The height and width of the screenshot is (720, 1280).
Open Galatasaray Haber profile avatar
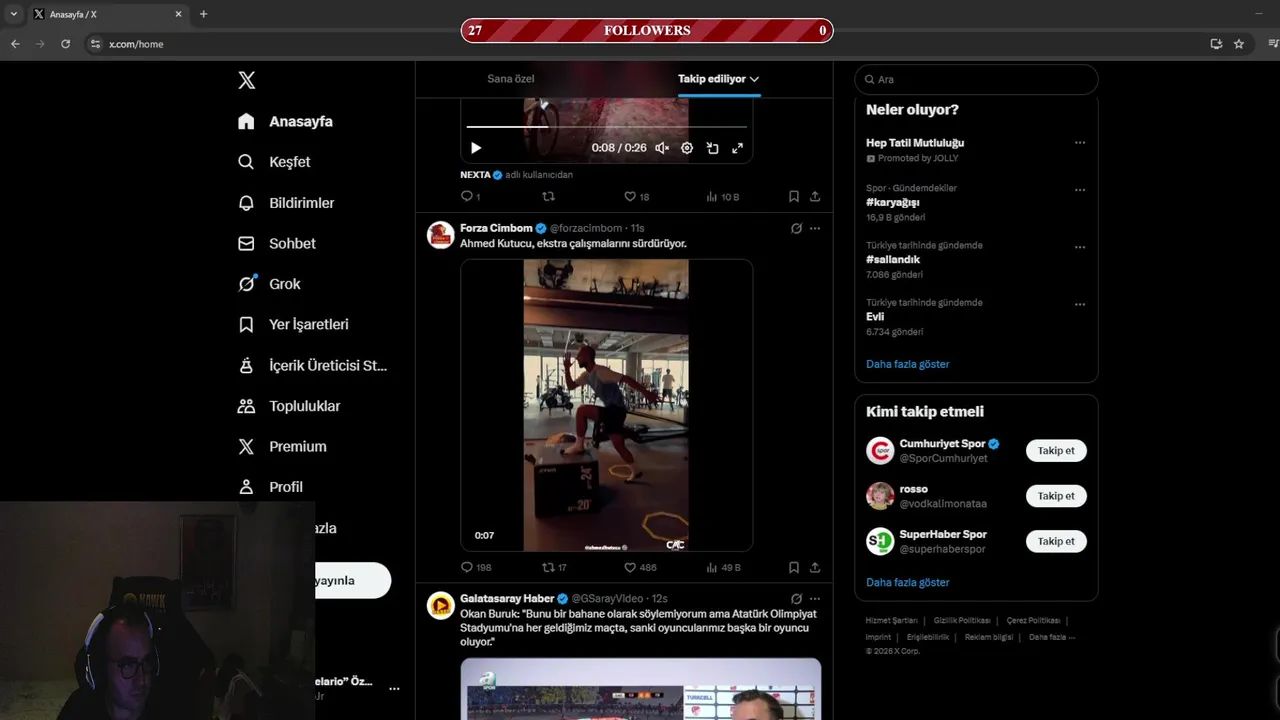[441, 605]
